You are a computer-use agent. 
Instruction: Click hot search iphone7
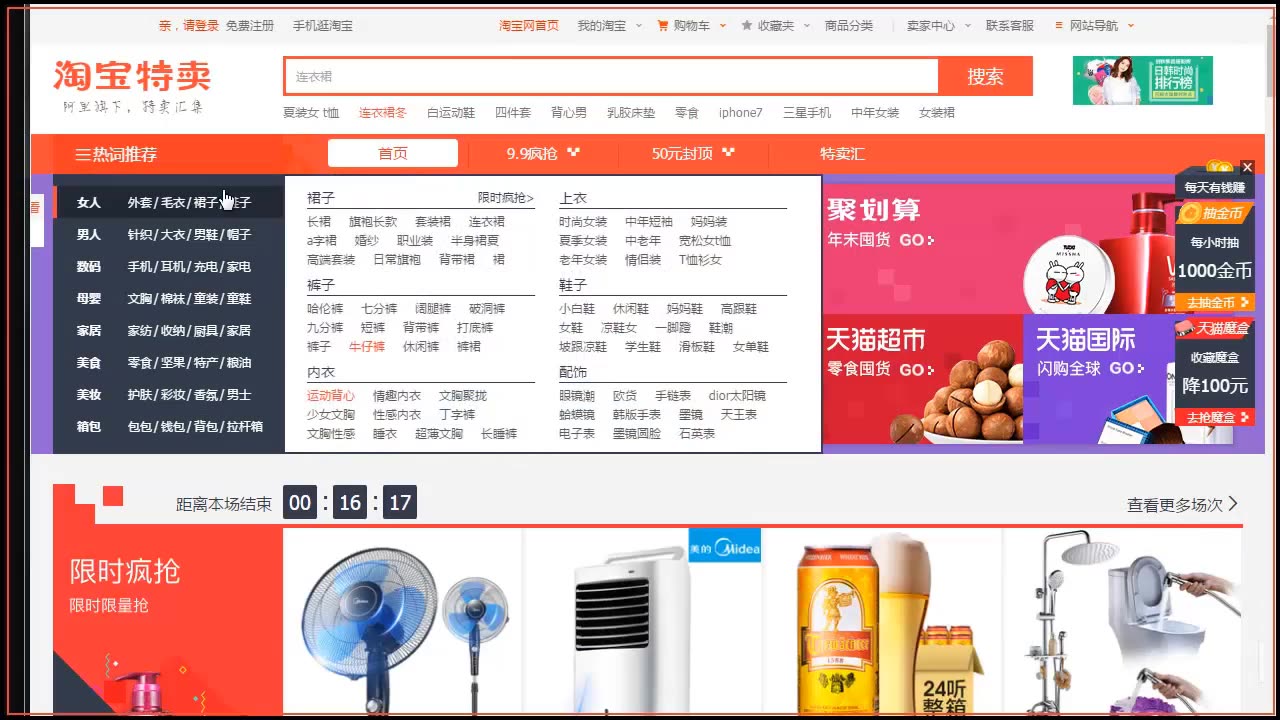[x=740, y=112]
